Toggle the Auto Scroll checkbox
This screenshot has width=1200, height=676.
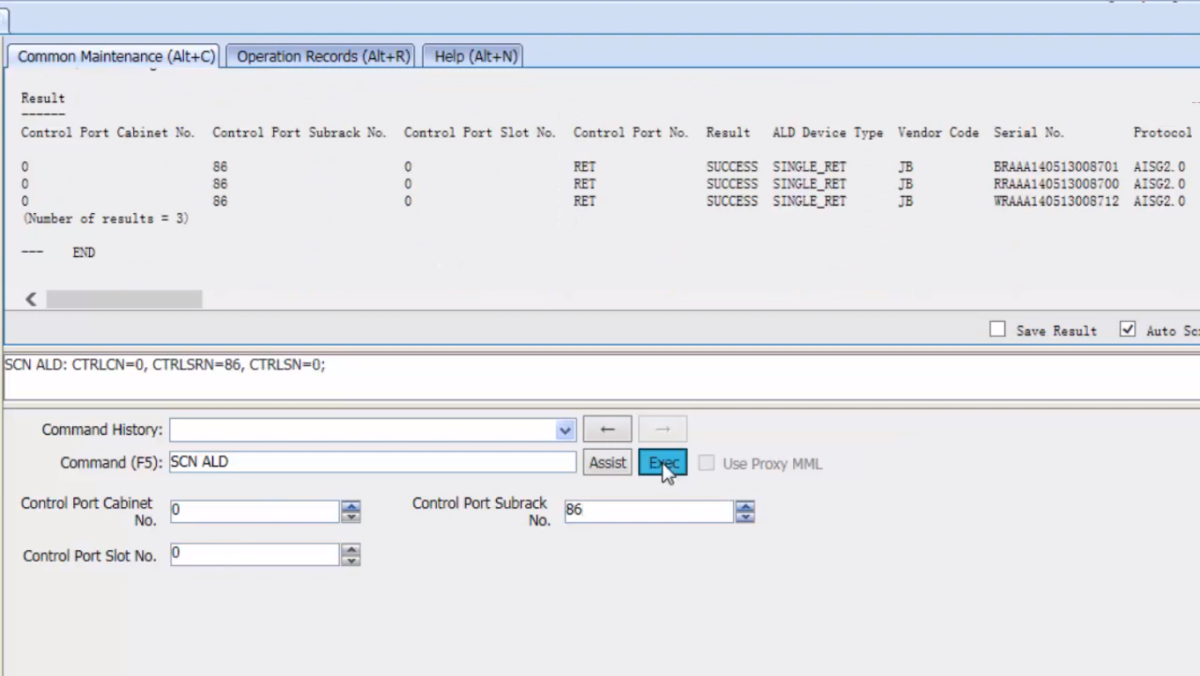[x=1128, y=329]
